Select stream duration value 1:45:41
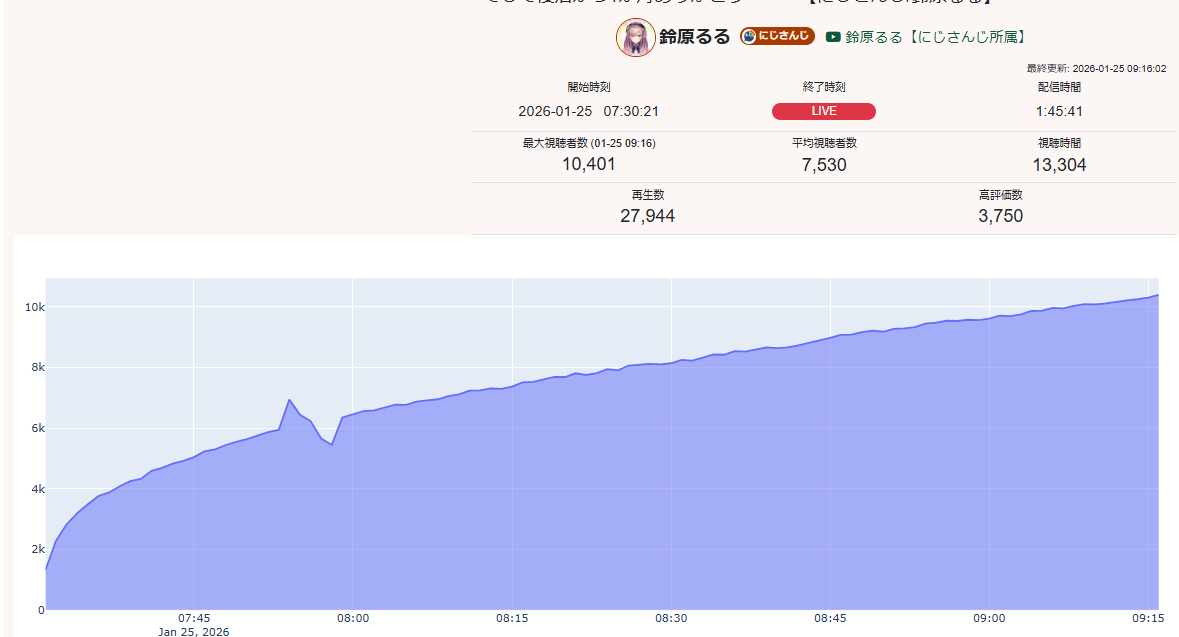Screen dimensions: 1179x637 point(1059,111)
